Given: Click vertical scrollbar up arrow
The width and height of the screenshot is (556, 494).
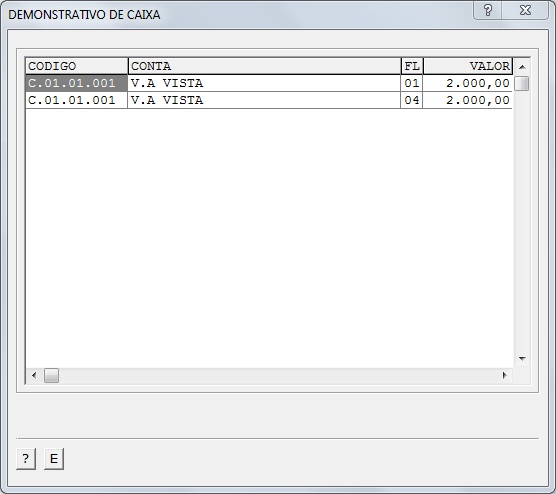Looking at the screenshot, I should coord(522,67).
